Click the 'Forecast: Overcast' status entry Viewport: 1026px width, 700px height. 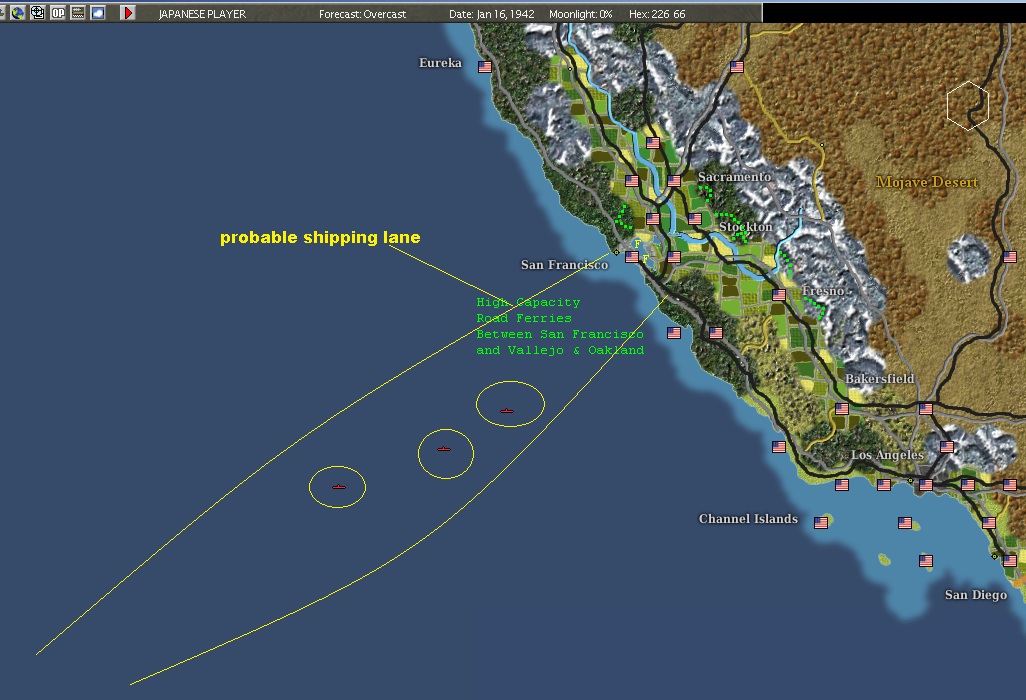(363, 14)
